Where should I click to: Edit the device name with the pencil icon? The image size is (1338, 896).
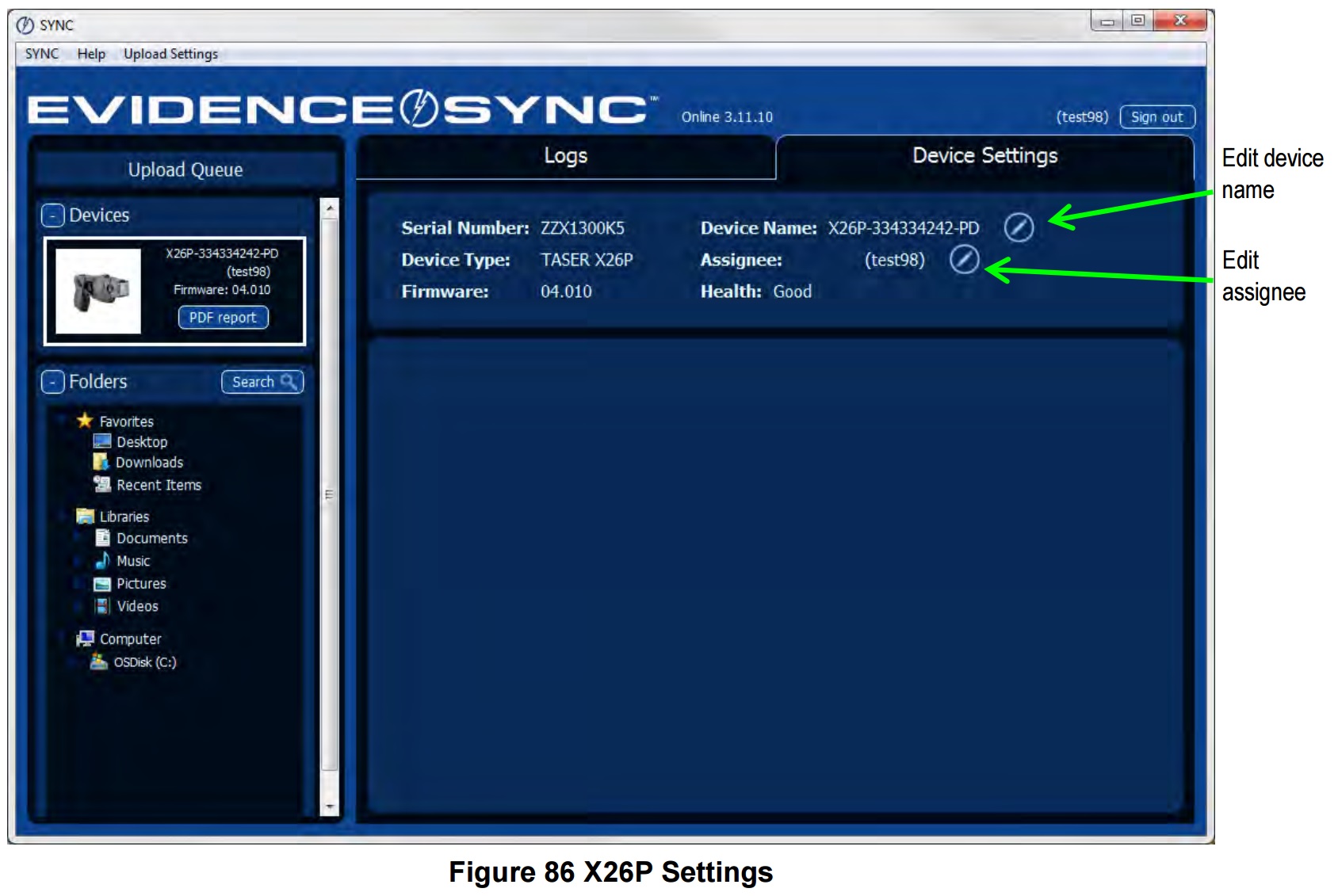click(1019, 227)
